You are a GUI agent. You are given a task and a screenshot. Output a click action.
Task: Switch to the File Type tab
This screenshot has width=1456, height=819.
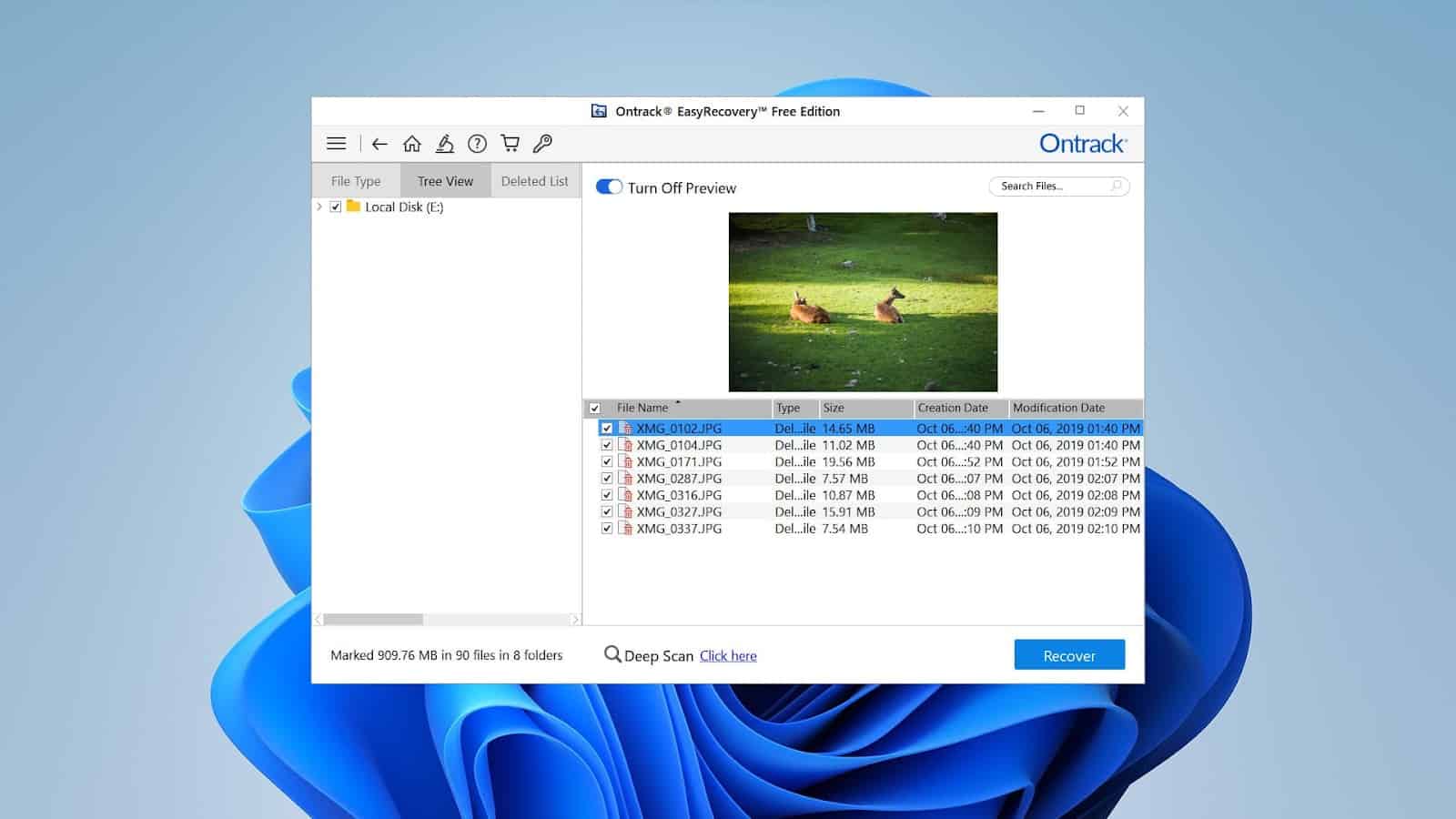[x=356, y=180]
